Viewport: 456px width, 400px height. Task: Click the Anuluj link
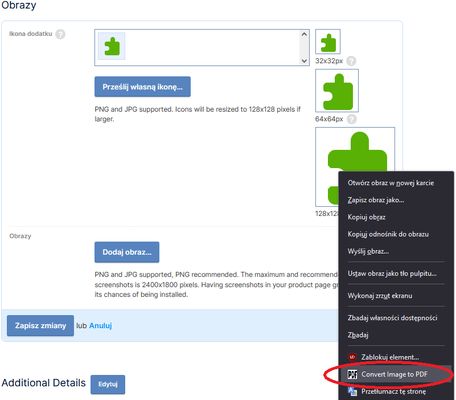(x=100, y=325)
